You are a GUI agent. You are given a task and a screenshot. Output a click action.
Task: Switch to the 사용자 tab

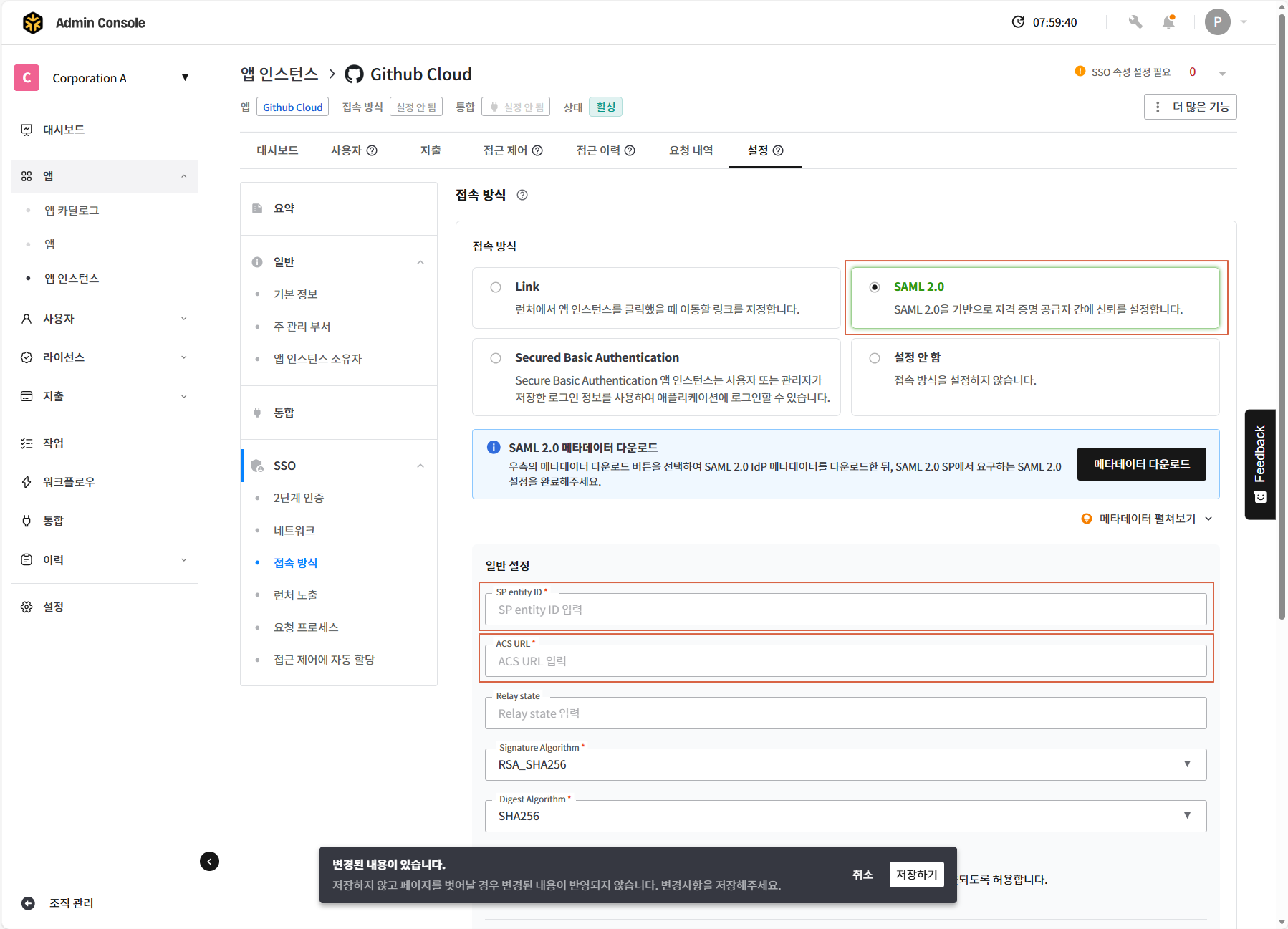point(353,150)
